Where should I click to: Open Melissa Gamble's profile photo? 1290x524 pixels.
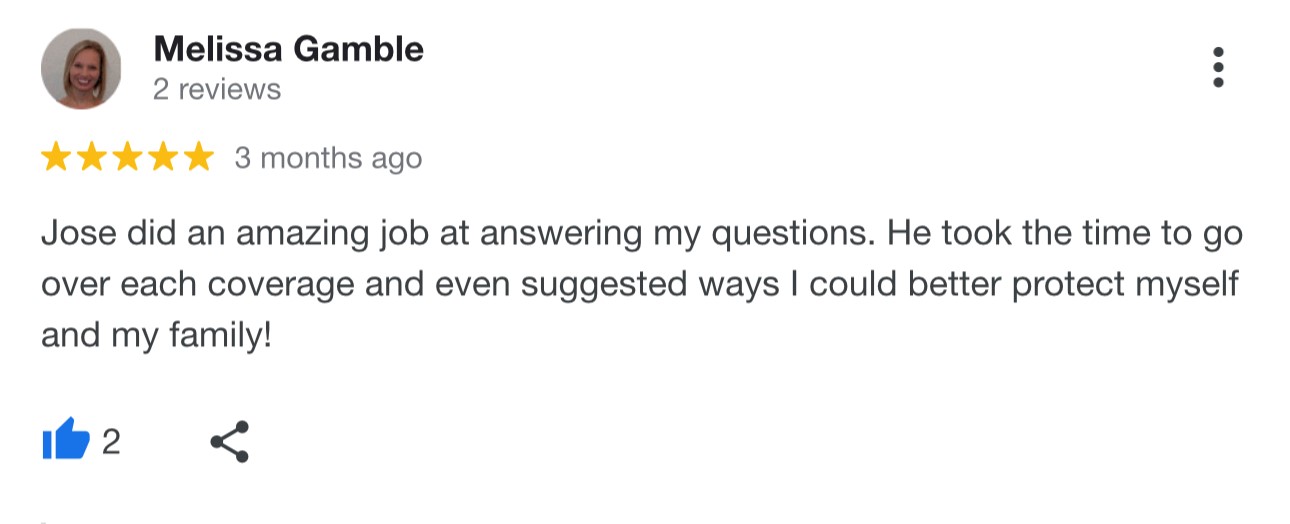[x=81, y=68]
